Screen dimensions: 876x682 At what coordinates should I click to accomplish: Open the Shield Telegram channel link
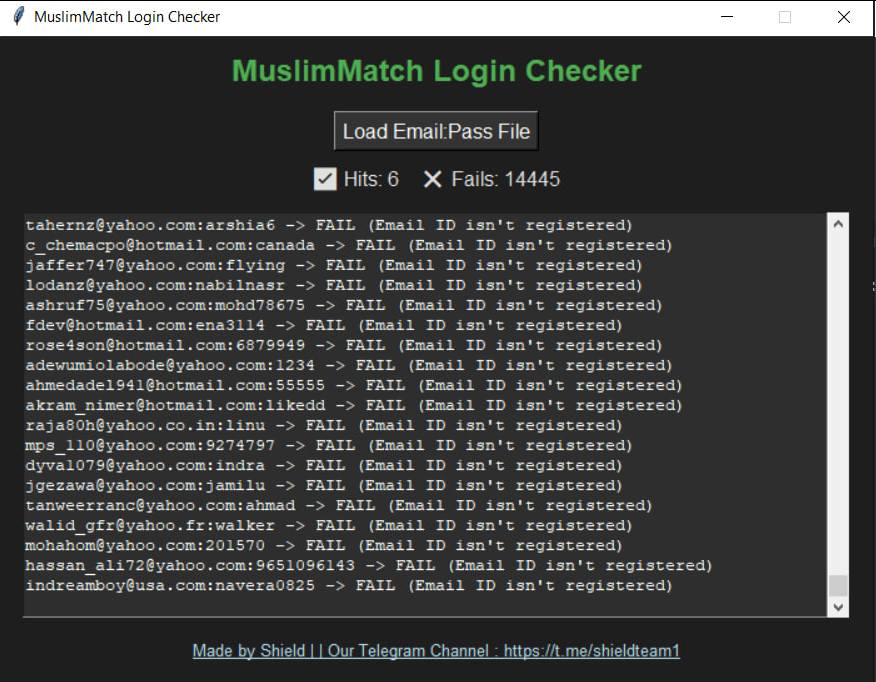point(436,651)
